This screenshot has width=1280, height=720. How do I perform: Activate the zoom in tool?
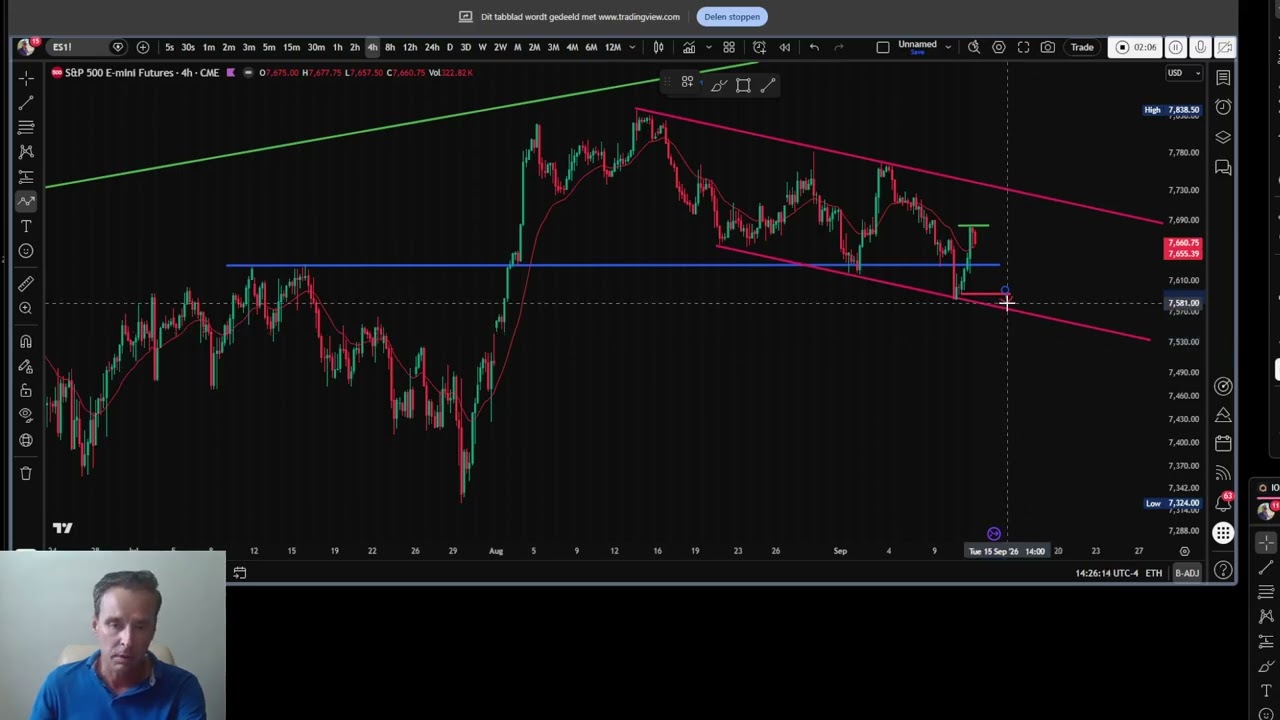pyautogui.click(x=26, y=308)
